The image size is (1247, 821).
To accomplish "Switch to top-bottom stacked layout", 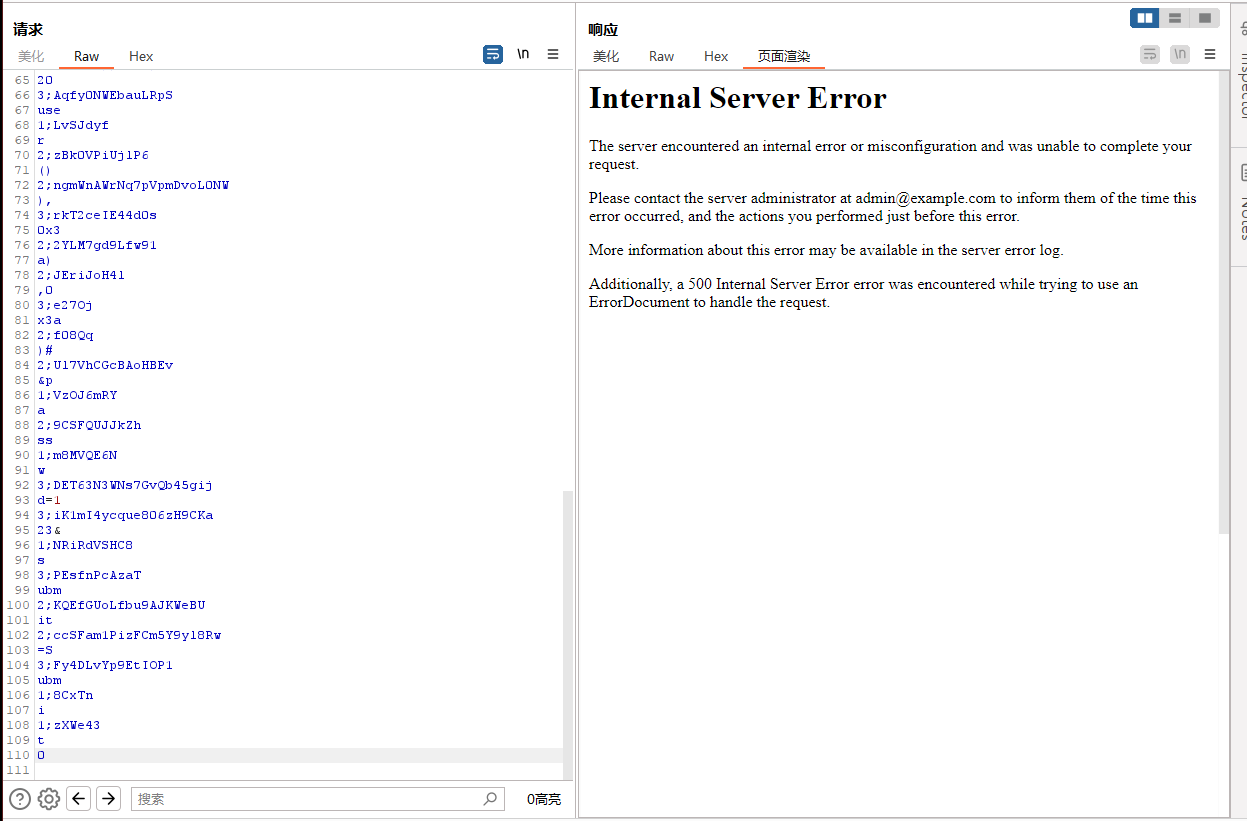I will click(1175, 18).
